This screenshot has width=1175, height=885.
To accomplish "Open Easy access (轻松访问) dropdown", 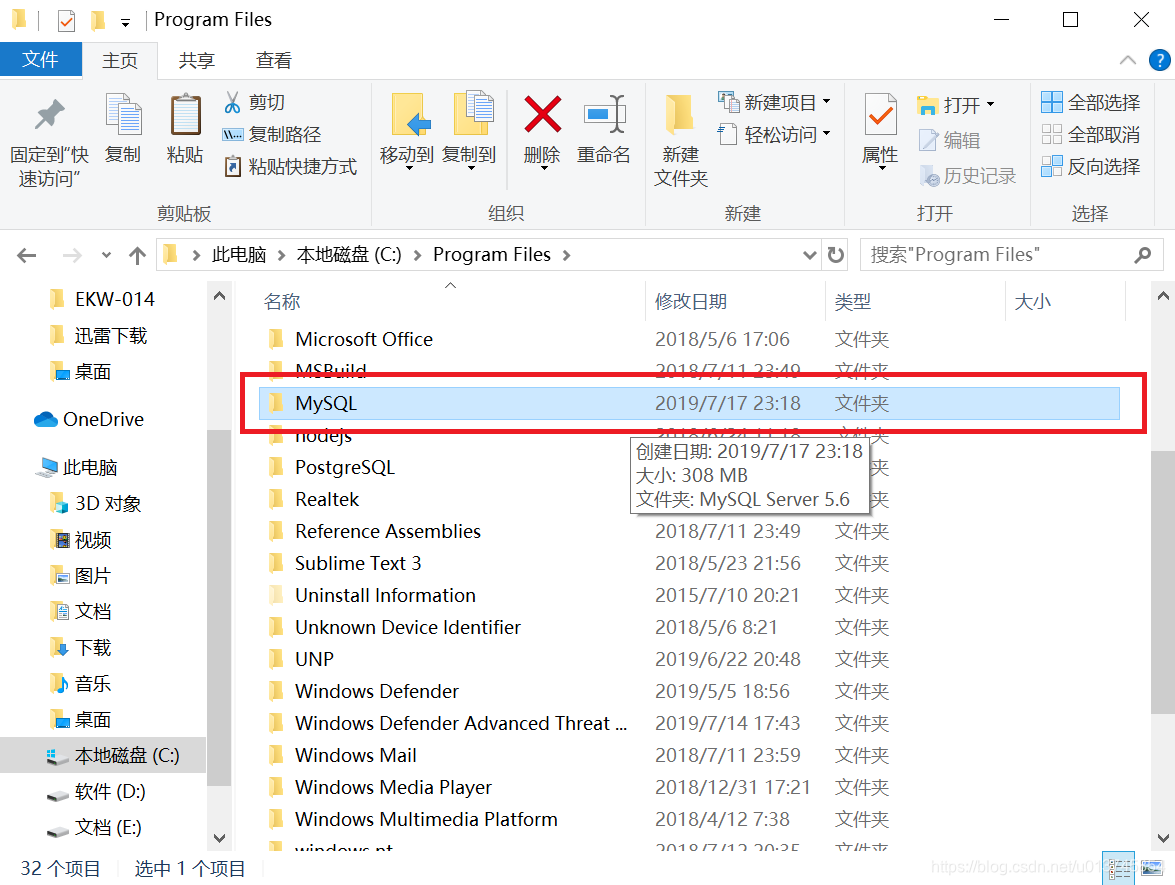I will [774, 134].
